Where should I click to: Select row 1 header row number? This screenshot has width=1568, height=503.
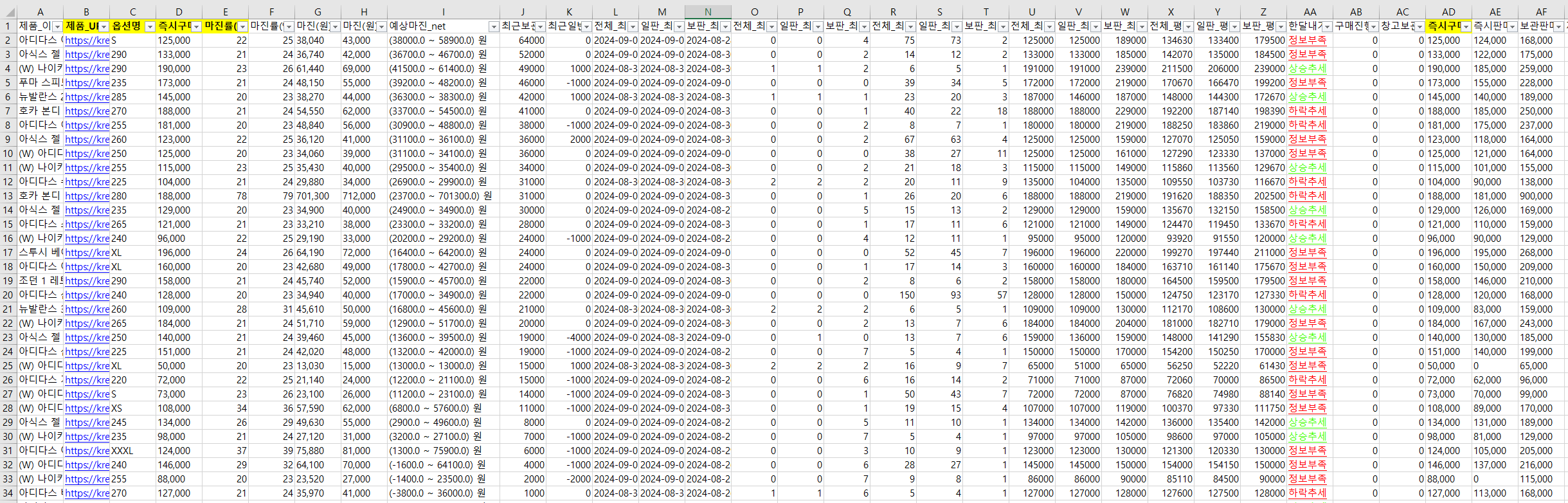coord(8,26)
